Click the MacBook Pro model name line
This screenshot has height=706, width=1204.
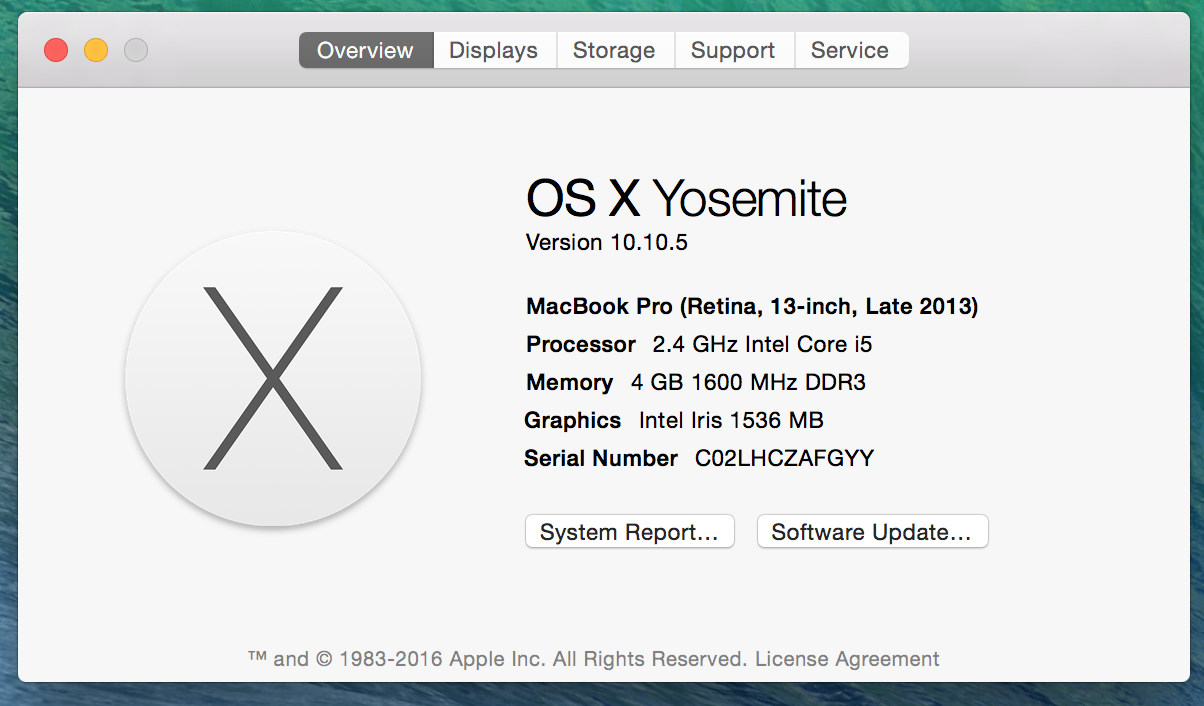click(x=752, y=306)
